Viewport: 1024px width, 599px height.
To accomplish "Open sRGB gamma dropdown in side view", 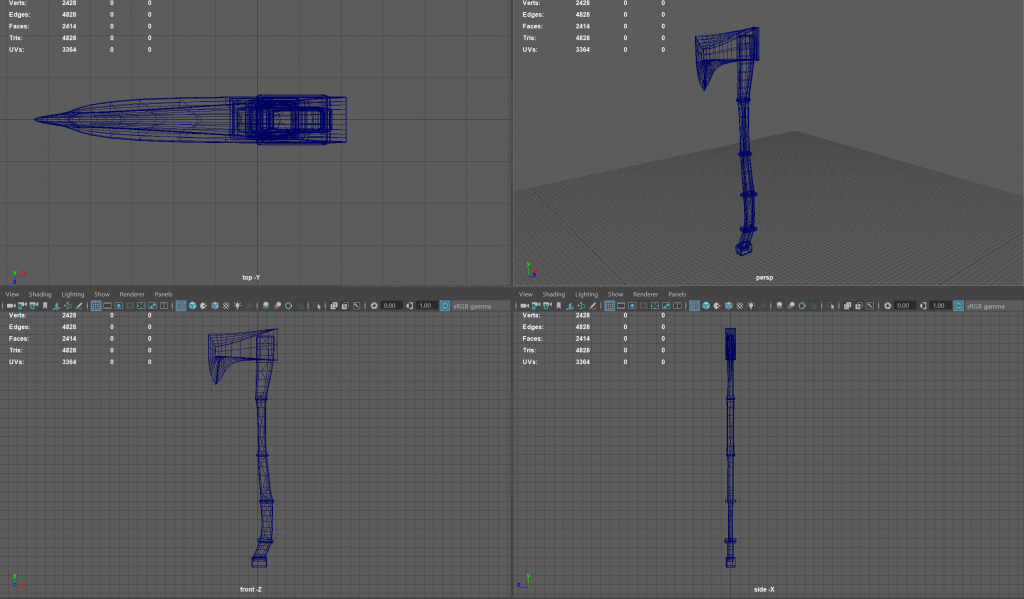I will 990,306.
